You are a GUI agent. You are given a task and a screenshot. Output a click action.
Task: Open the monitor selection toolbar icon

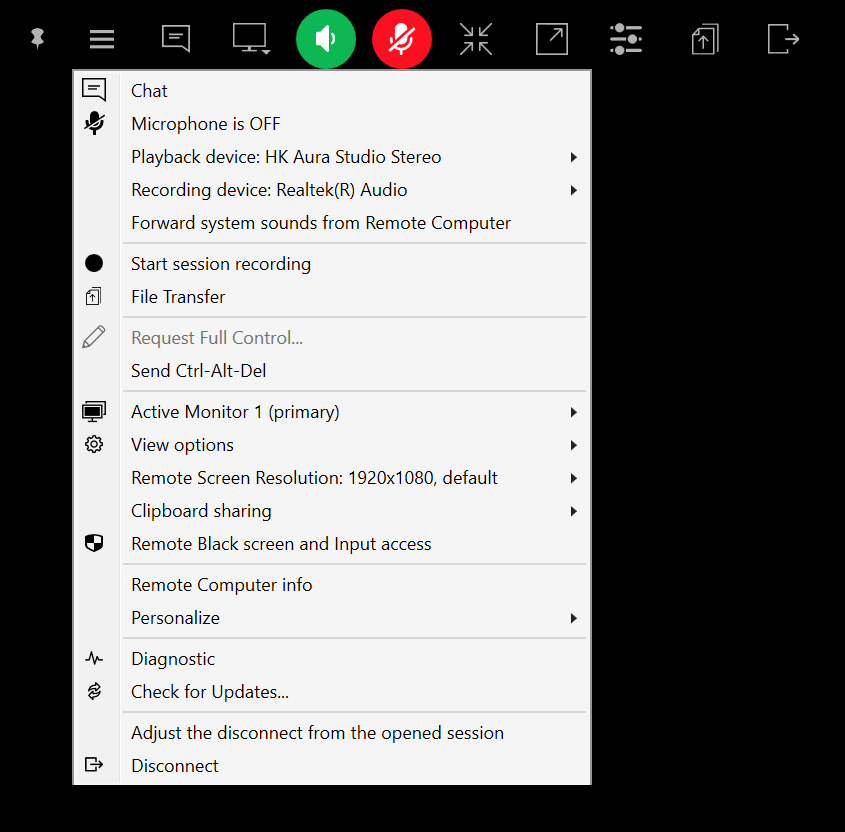click(x=251, y=39)
